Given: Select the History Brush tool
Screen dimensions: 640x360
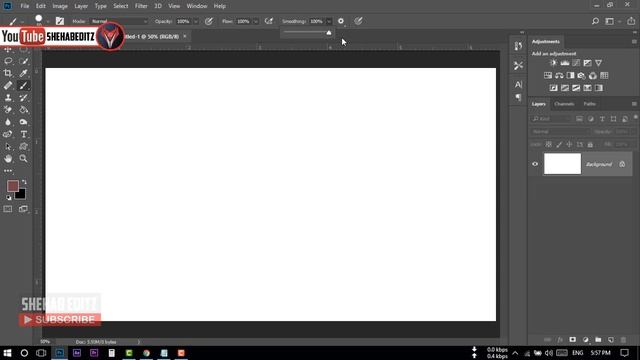Looking at the screenshot, I should point(24,98).
